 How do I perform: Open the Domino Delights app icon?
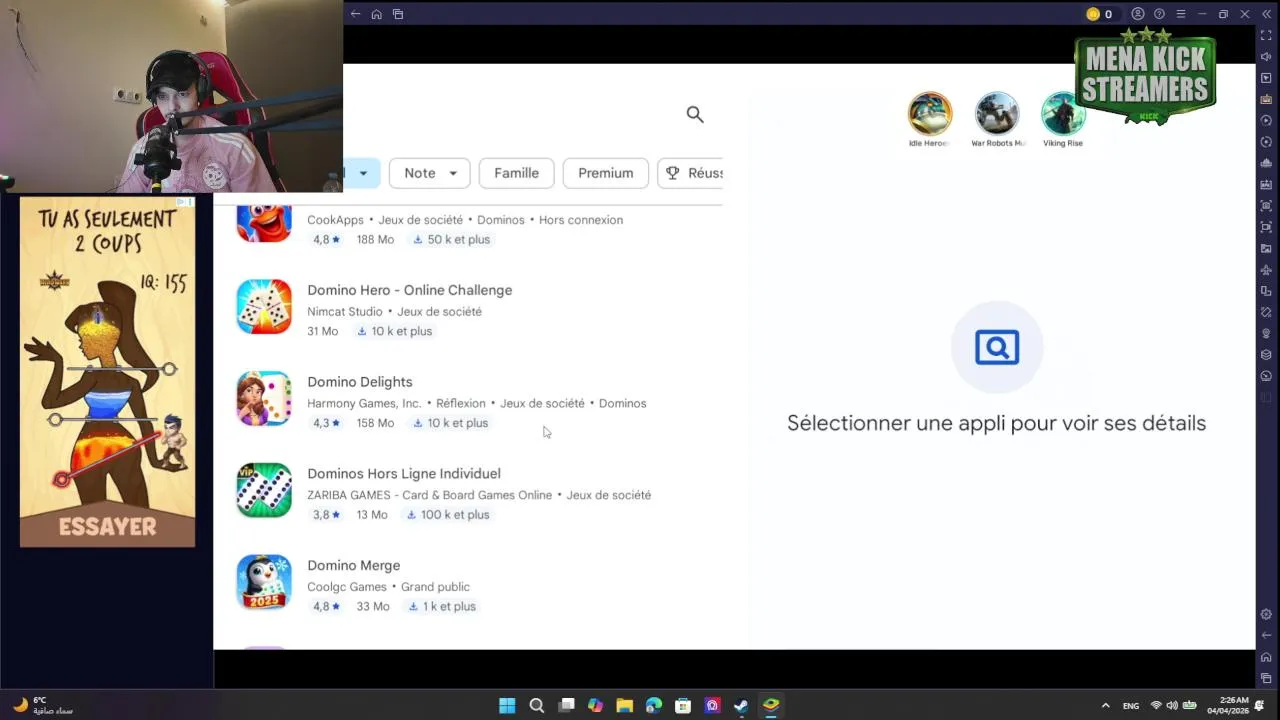coord(264,398)
